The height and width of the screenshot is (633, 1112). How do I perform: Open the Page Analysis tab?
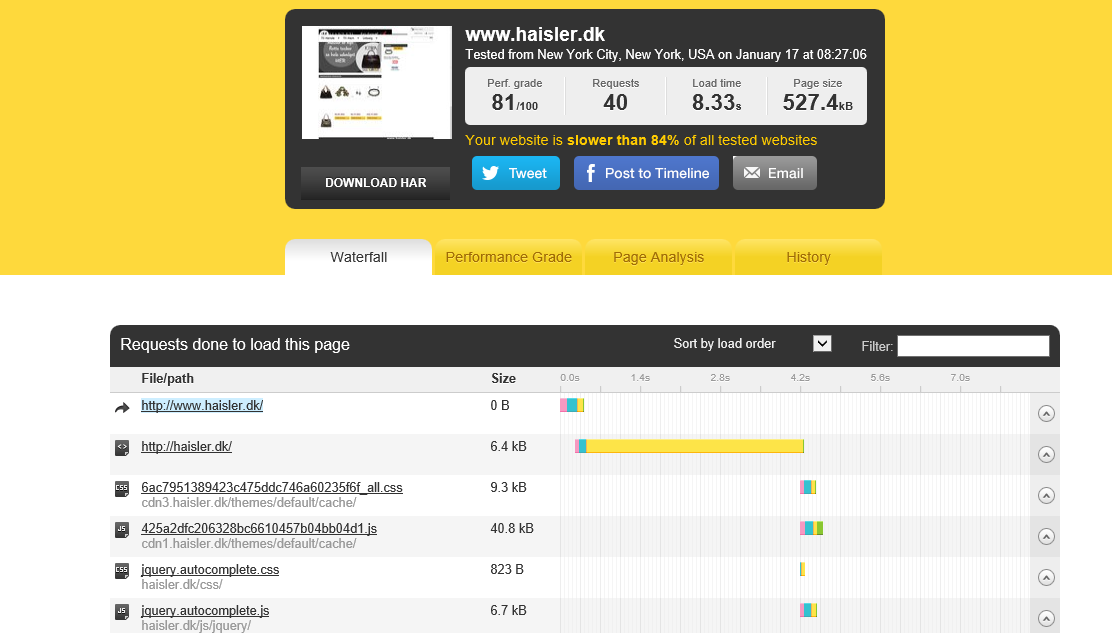tap(658, 257)
